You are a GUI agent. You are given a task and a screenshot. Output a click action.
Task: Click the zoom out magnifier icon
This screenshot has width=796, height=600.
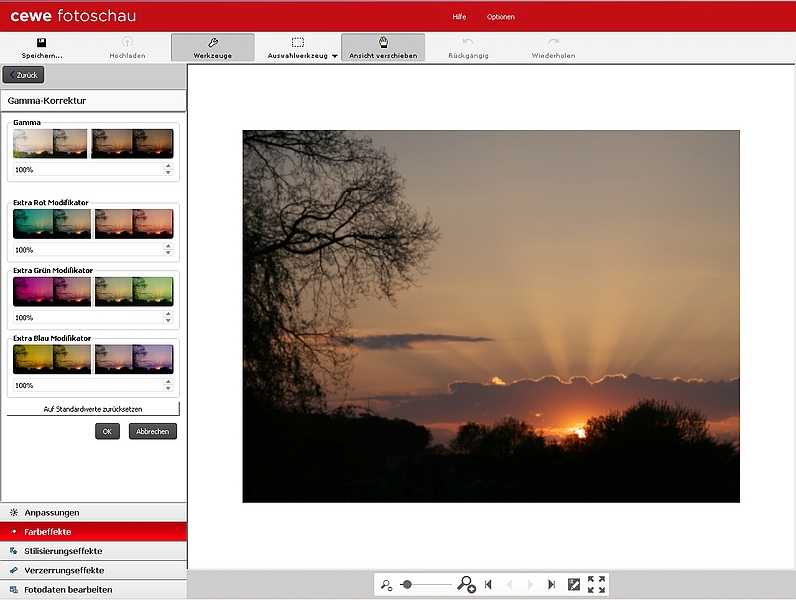coord(387,584)
